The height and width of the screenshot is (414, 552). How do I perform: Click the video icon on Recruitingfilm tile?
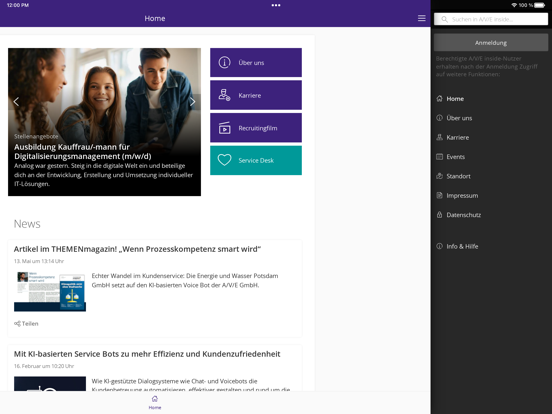(224, 128)
